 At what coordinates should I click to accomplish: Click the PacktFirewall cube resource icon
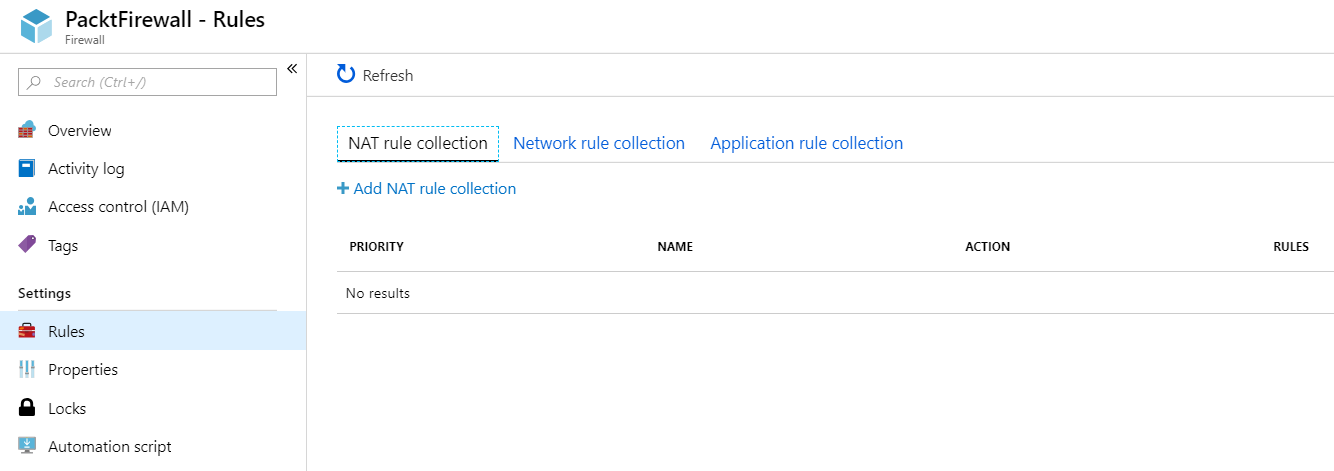36,27
